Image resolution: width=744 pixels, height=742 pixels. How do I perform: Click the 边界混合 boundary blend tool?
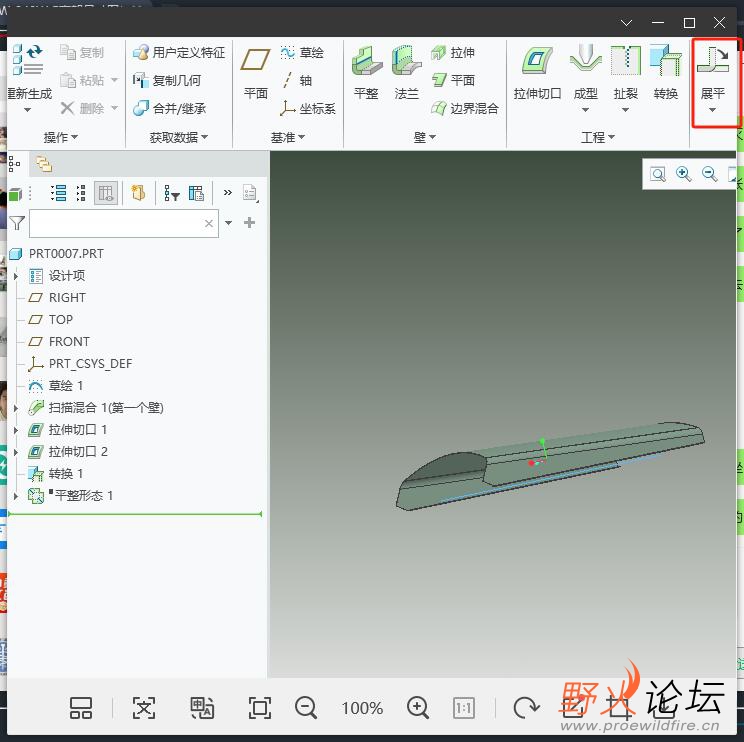(465, 108)
